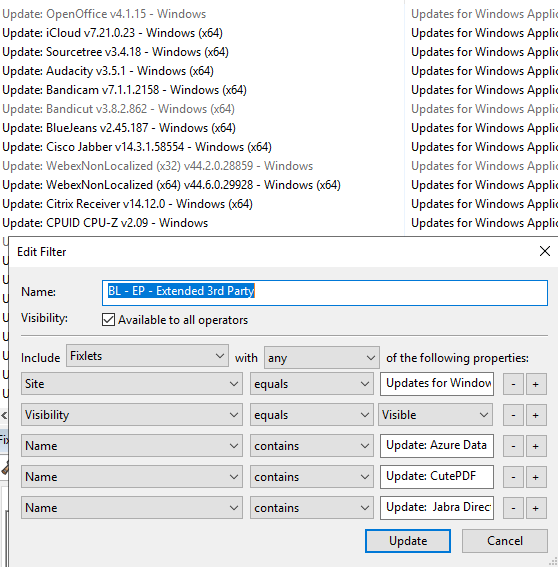
Task: Remove the Jabra Direct condition row
Action: [513, 508]
